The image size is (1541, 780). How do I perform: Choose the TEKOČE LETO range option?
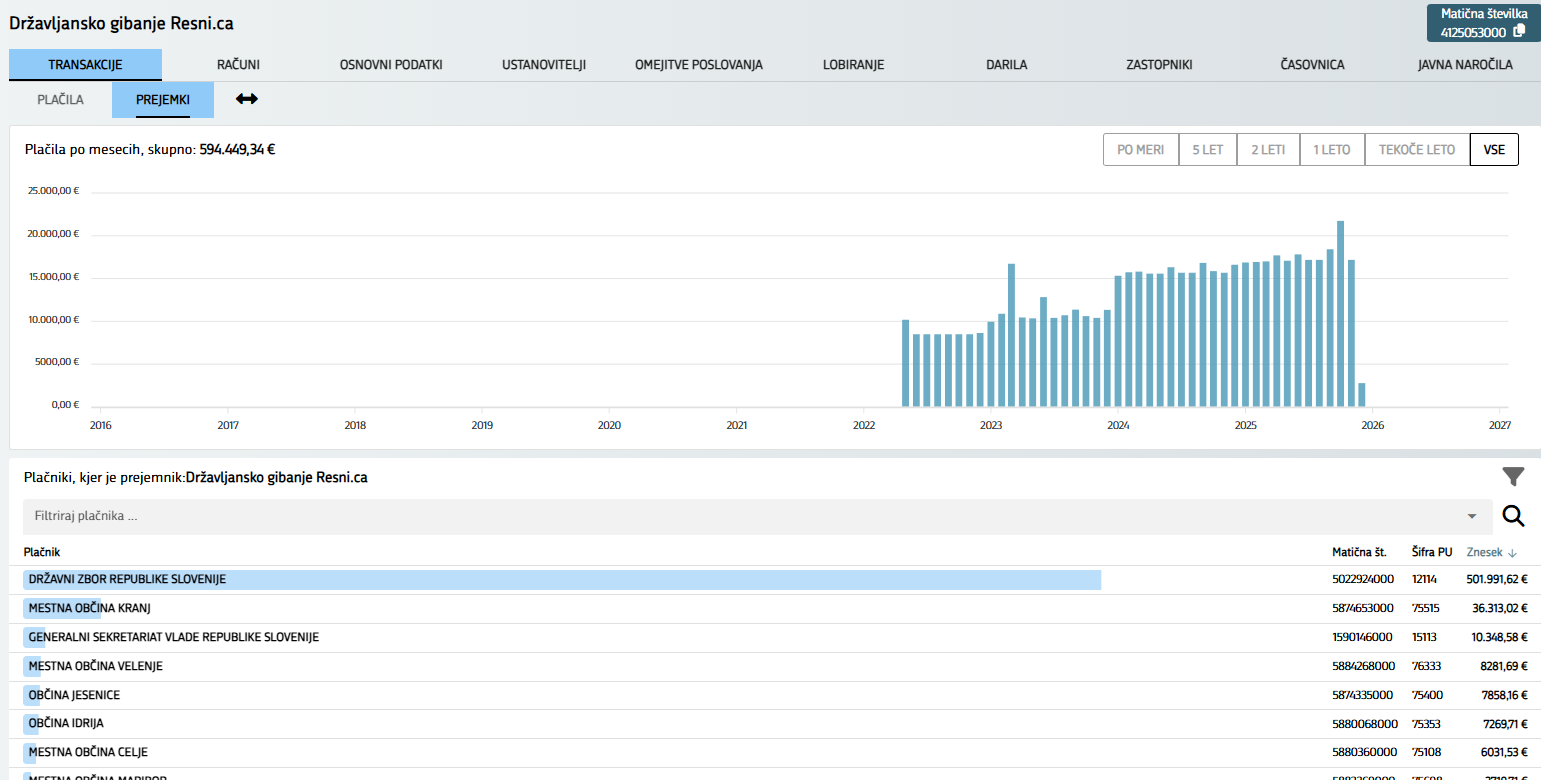[1416, 150]
